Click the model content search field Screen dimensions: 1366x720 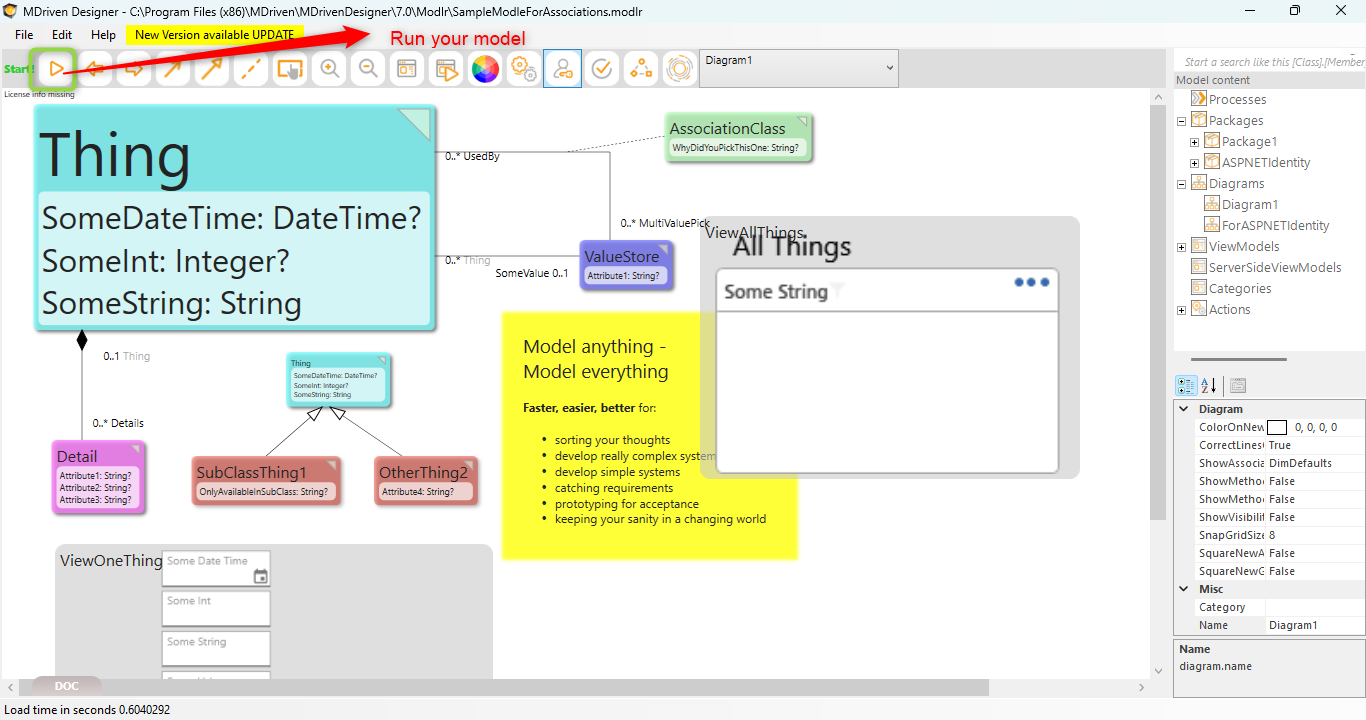coord(1272,62)
